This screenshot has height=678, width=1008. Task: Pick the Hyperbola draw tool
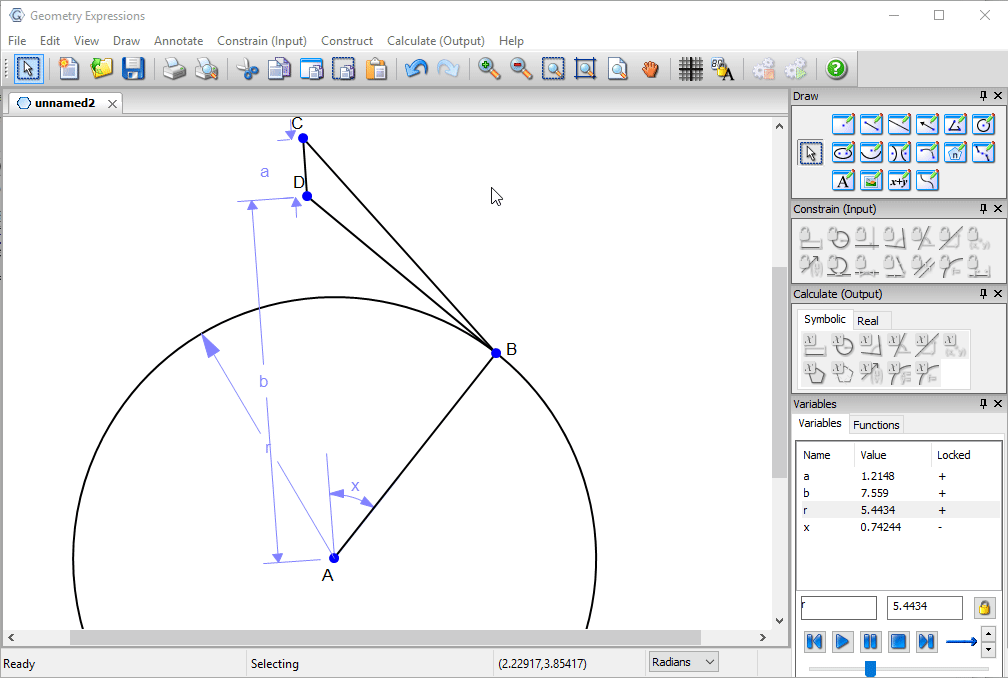(x=899, y=152)
